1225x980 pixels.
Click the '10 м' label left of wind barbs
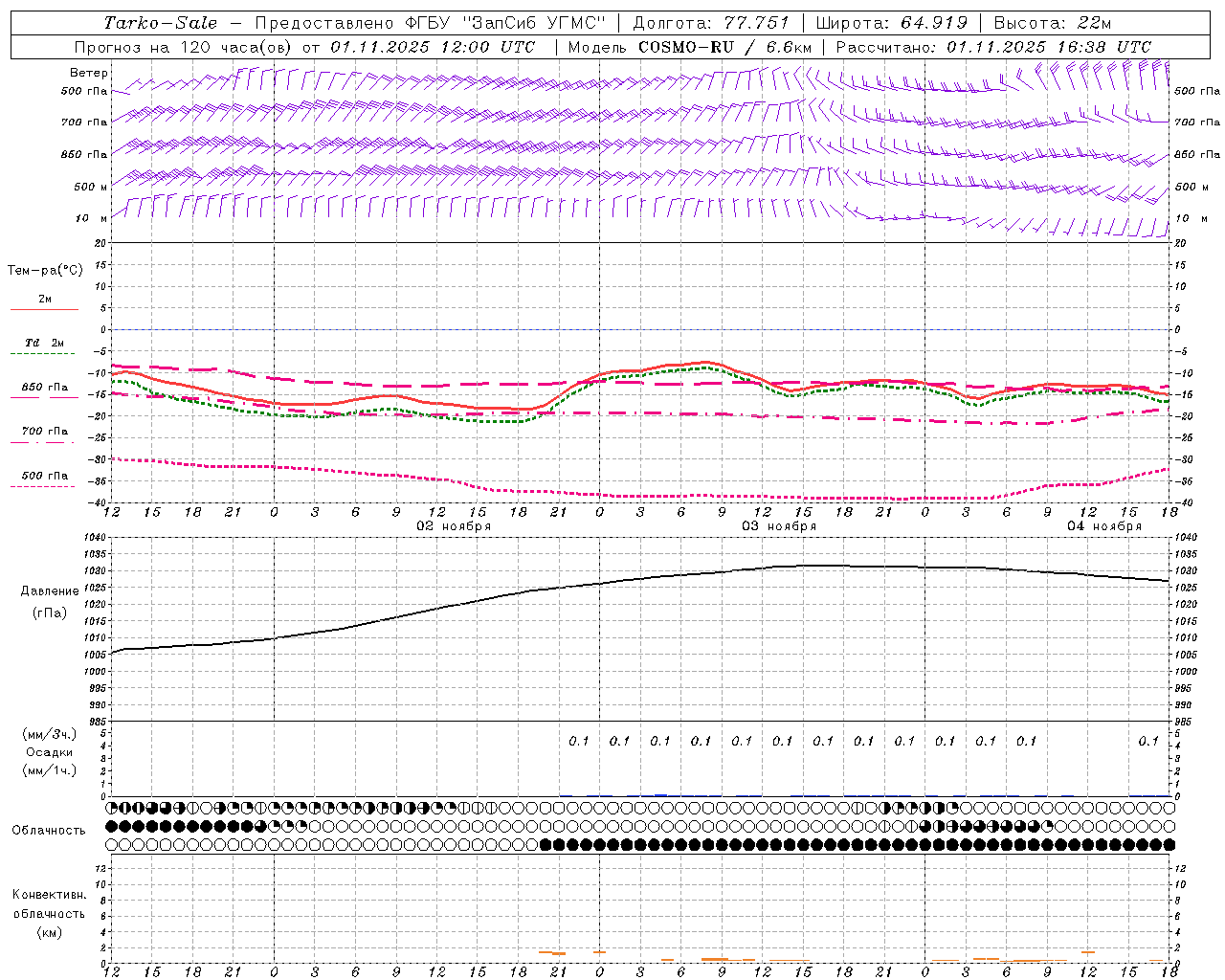[91, 218]
